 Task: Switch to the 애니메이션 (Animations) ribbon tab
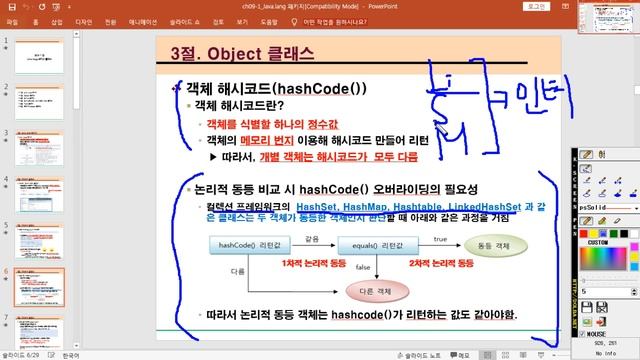point(143,22)
